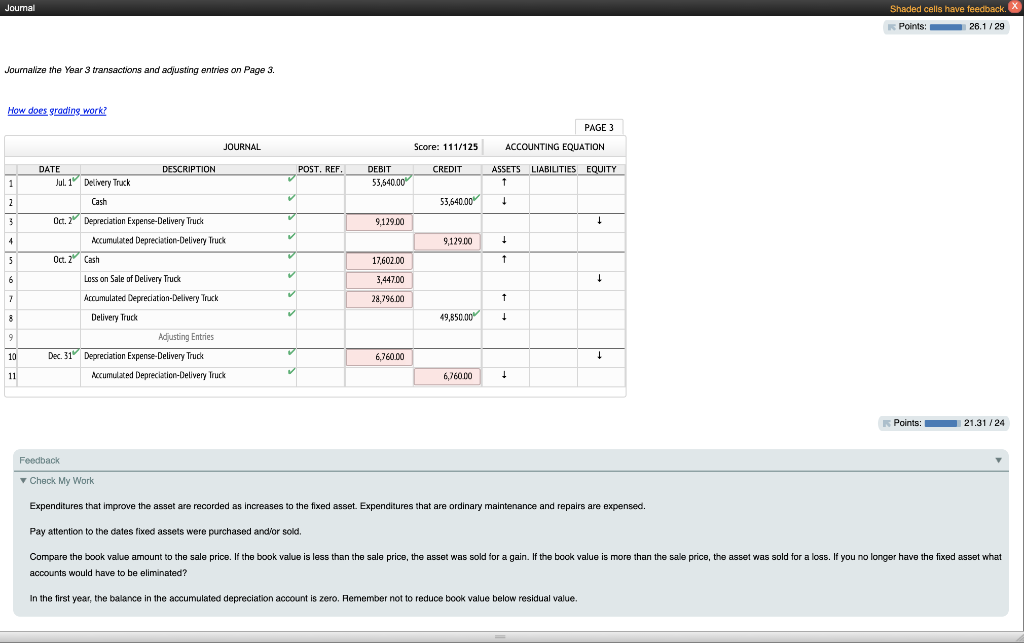Click the Points arrow icon beside 21.31 / 24
Viewport: 1024px width, 643px height.
click(889, 423)
